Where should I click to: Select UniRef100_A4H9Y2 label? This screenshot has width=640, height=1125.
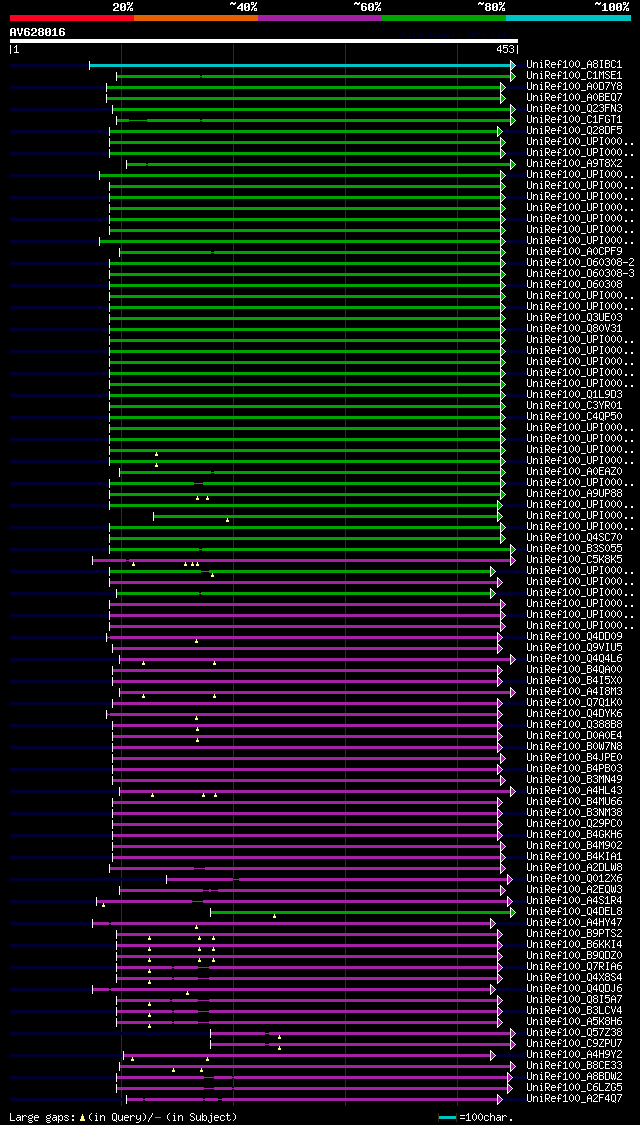tap(574, 1055)
